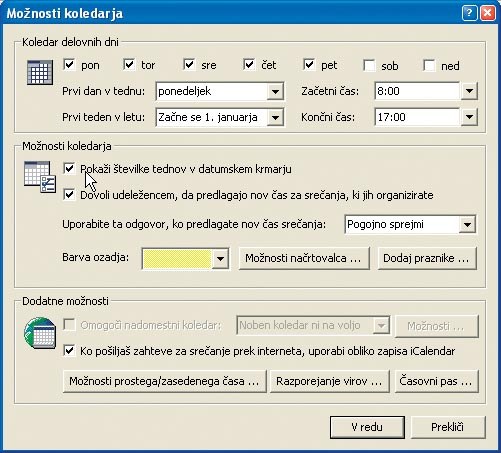Image resolution: width=501 pixels, height=453 pixels.
Task: Click inside the 8:00 start time field
Action: point(417,91)
